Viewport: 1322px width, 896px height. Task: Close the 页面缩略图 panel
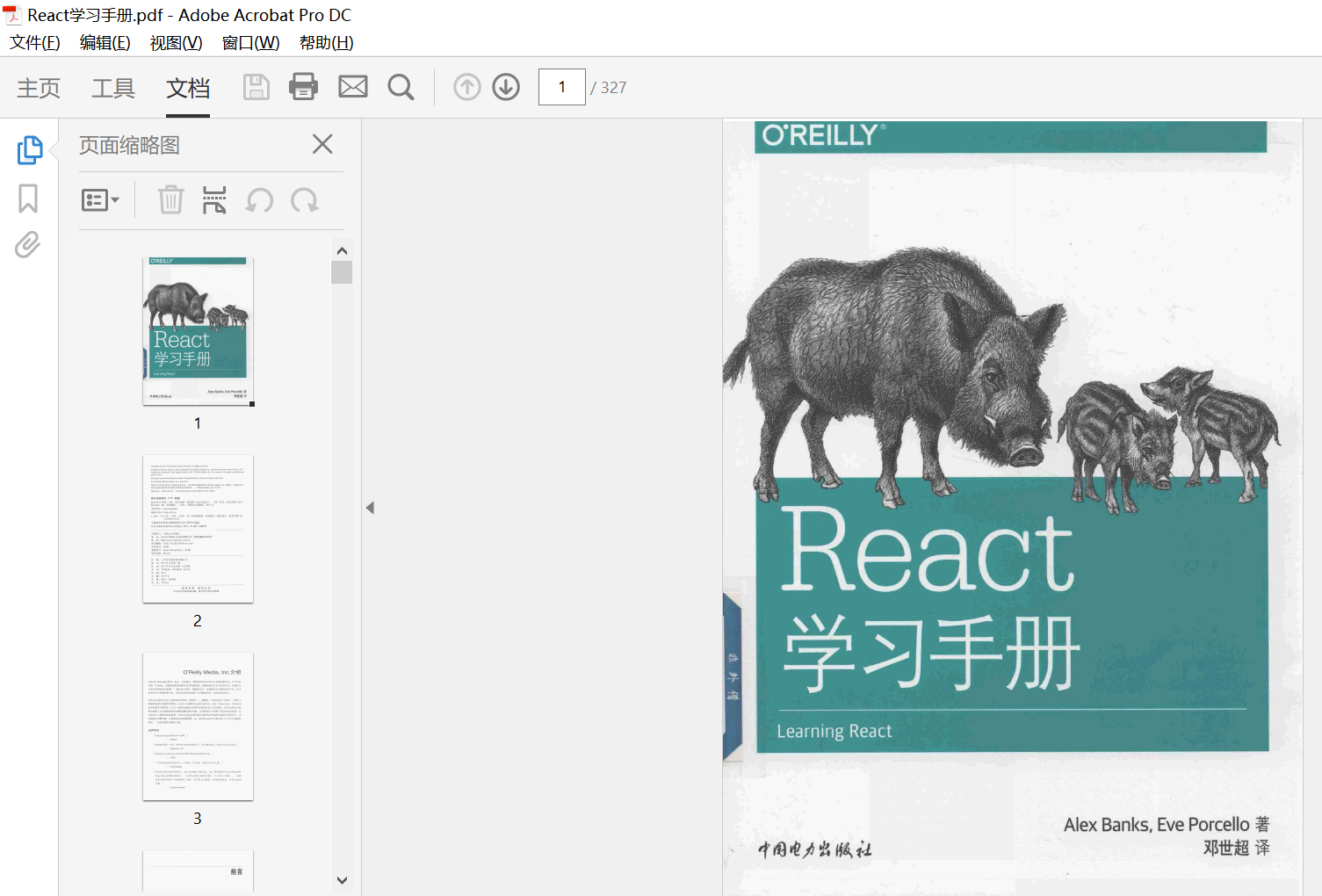pos(322,144)
